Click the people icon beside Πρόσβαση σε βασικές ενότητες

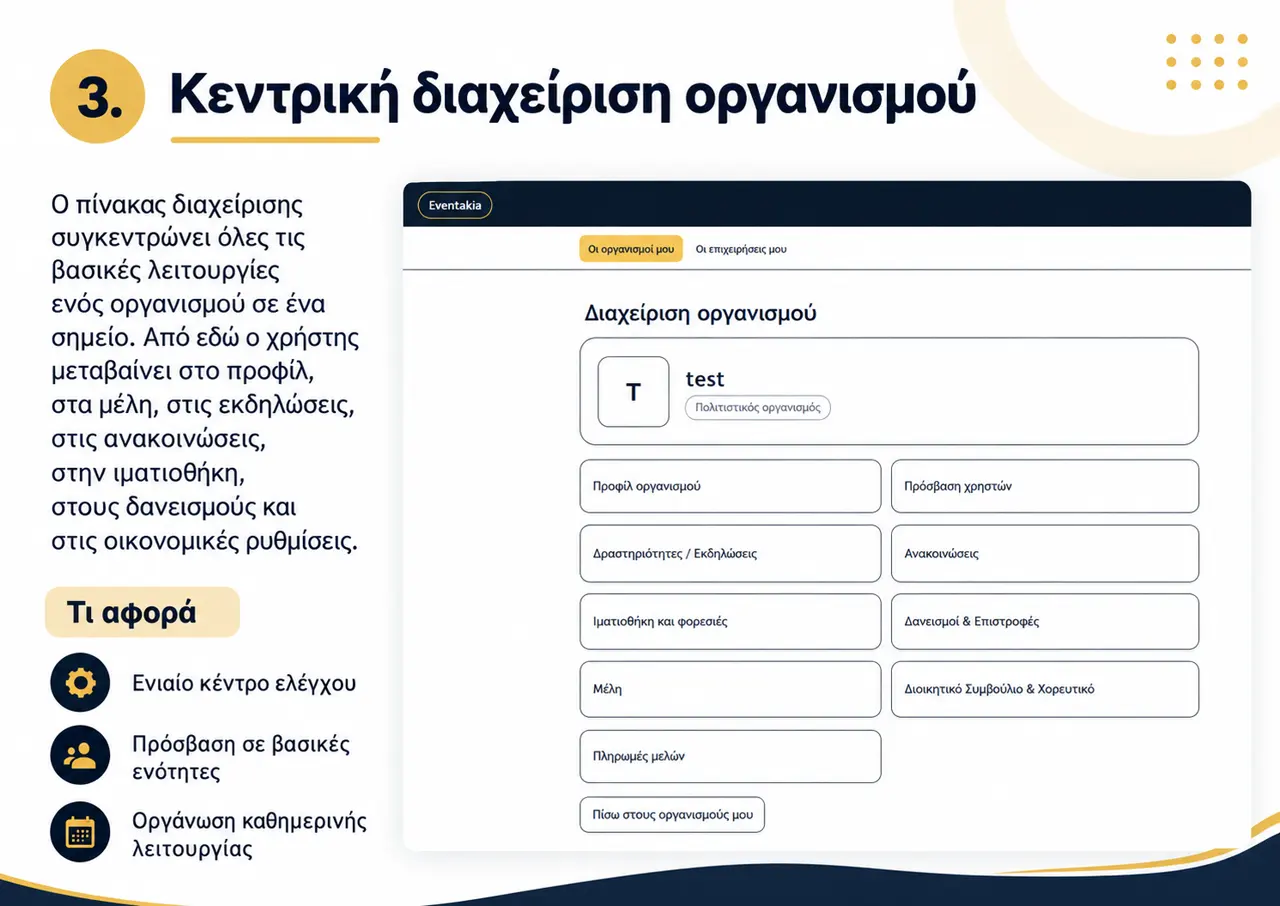[x=80, y=755]
